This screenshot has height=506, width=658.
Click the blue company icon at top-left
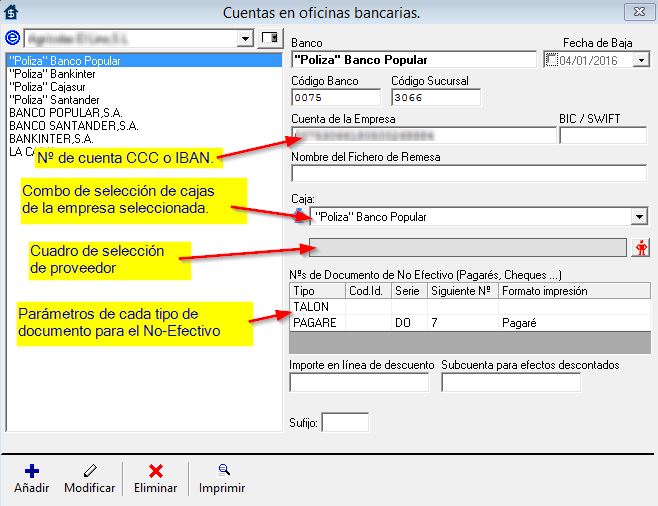(x=13, y=38)
